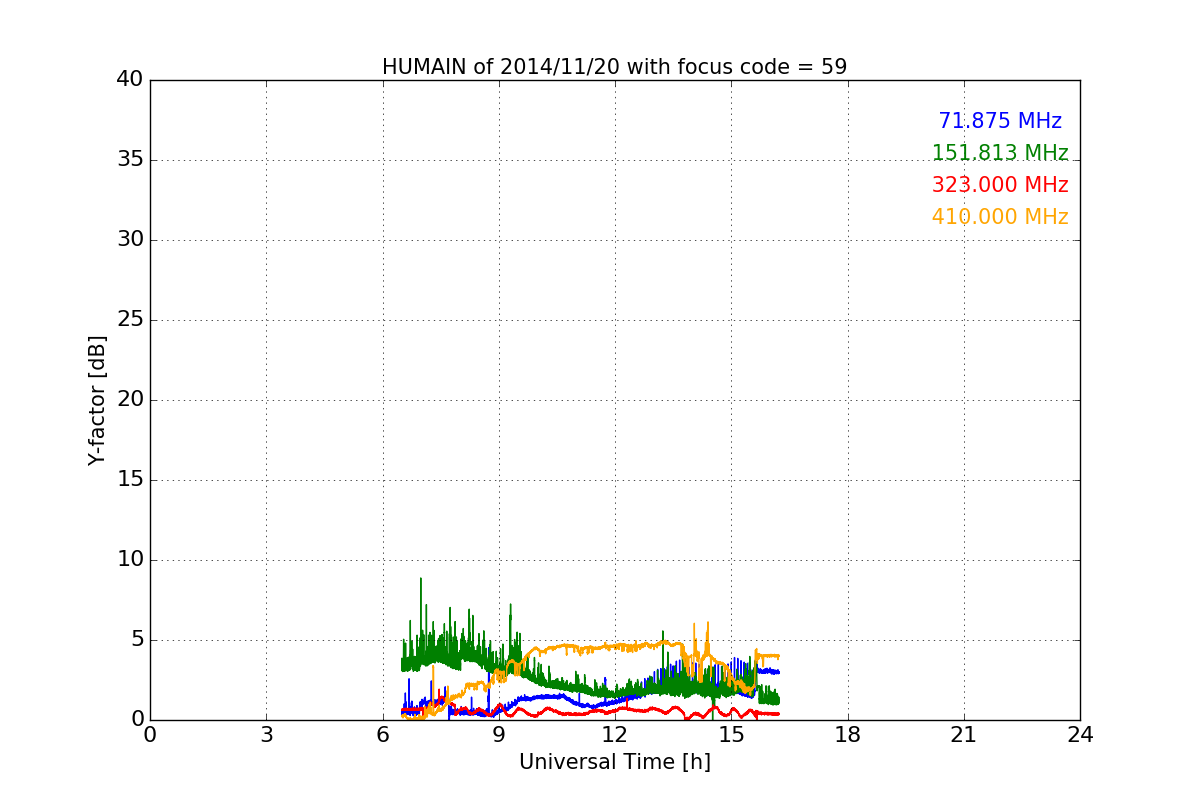Select the 323.000 MHz legend label
Screen dimensions: 1200x800
[1000, 185]
